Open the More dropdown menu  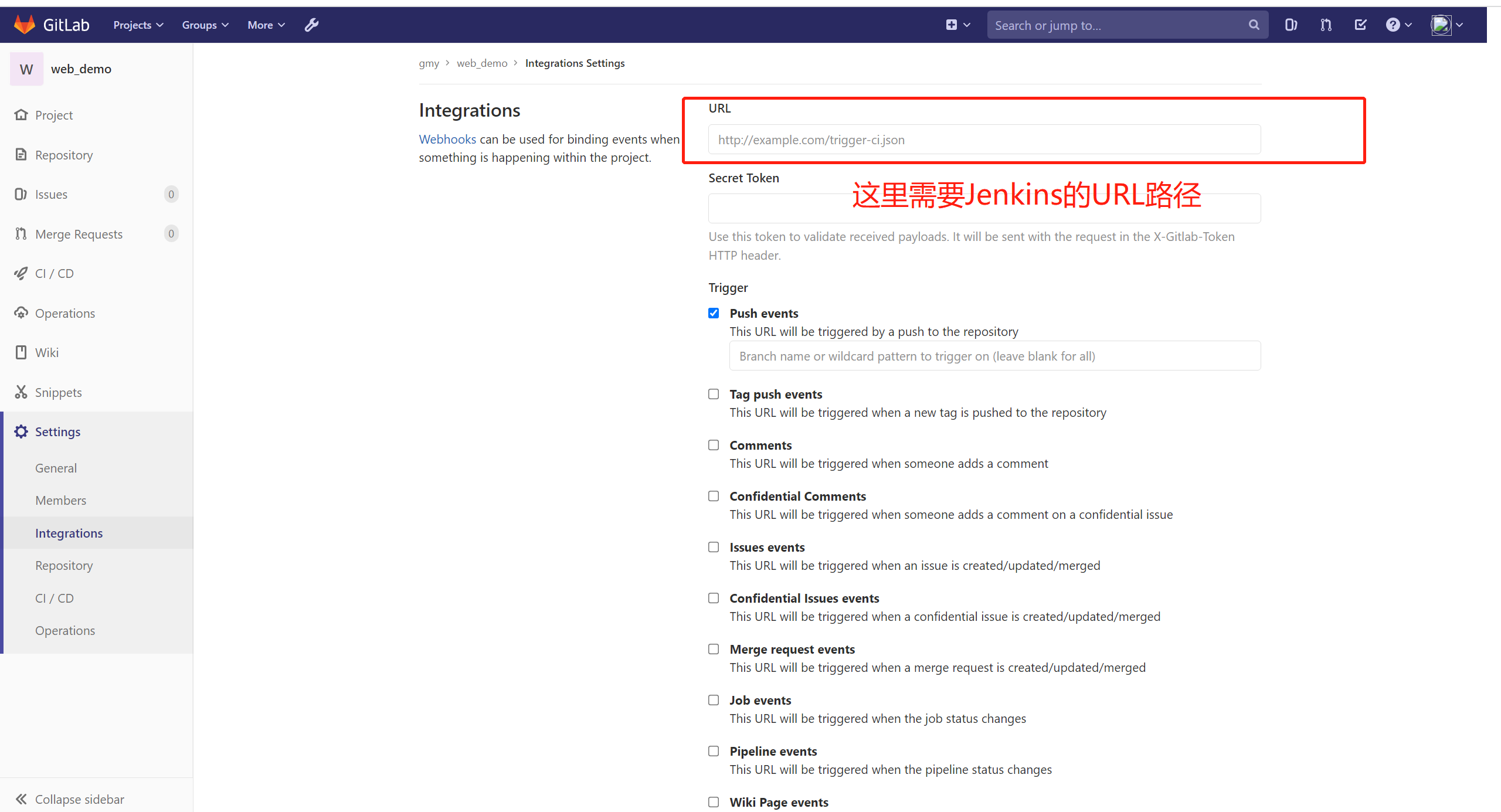click(x=266, y=25)
